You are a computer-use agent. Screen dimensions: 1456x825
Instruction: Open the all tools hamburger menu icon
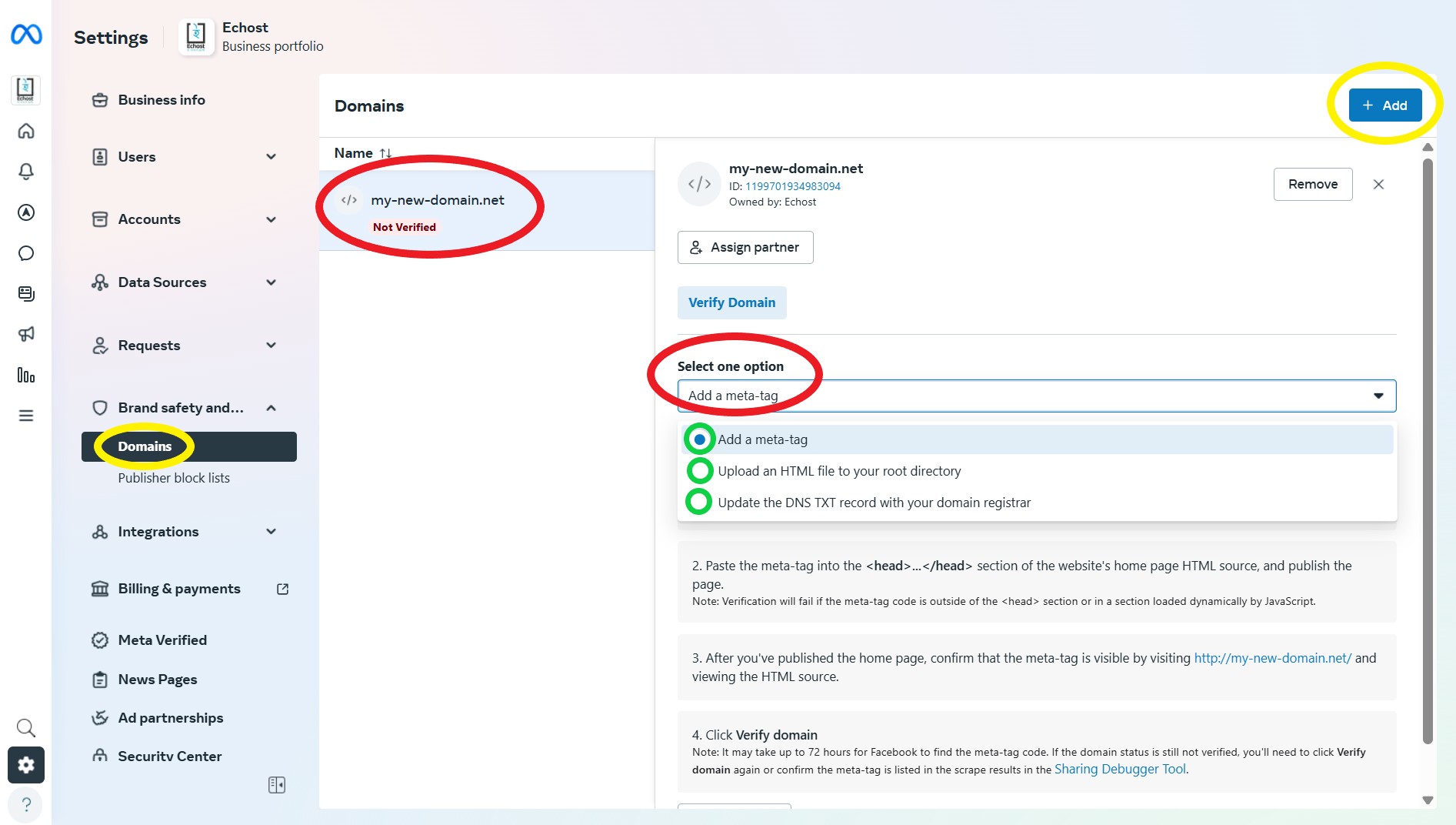pyautogui.click(x=26, y=416)
